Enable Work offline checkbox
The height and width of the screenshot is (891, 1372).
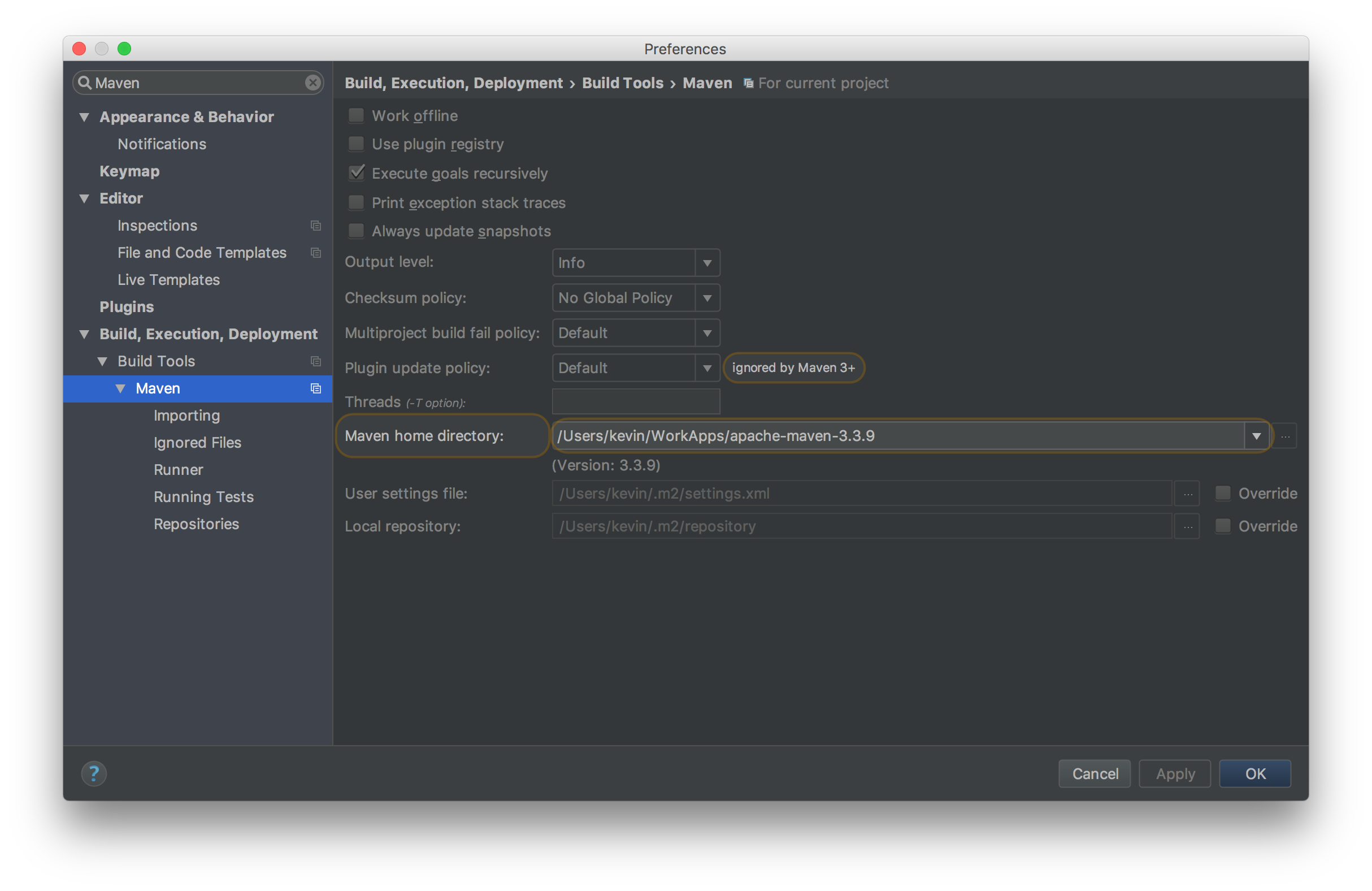[x=356, y=116]
